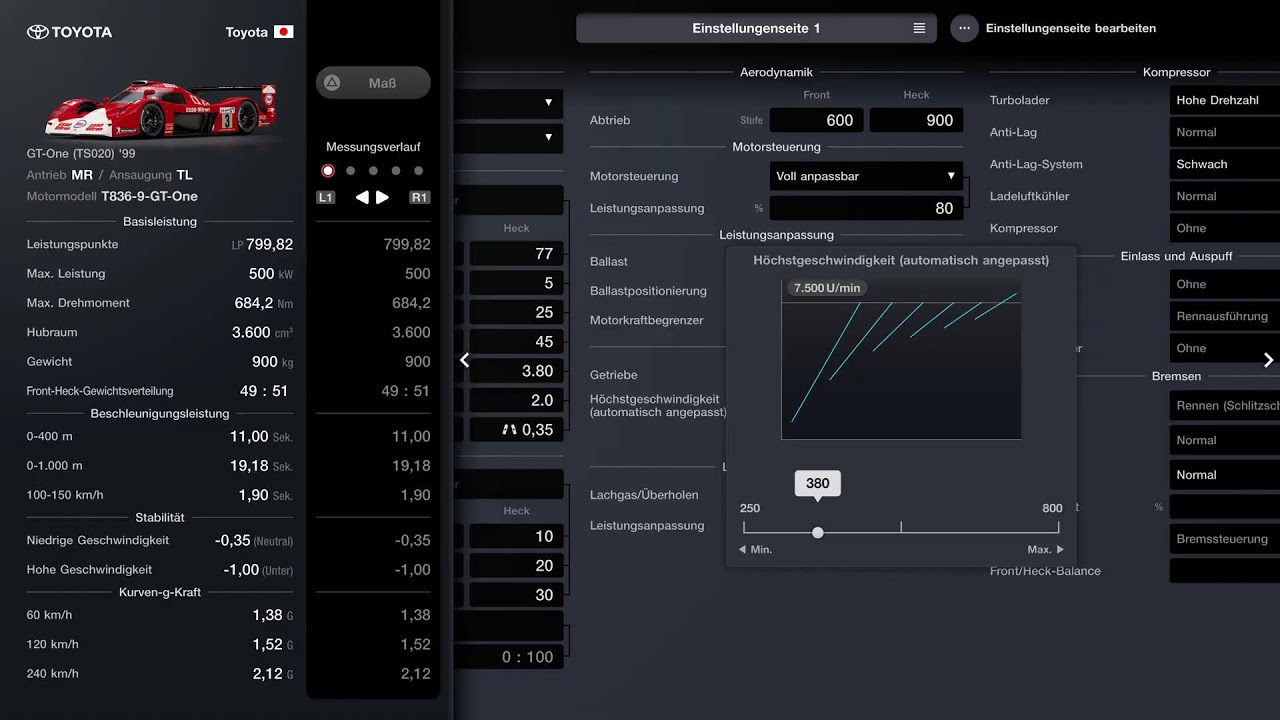Select the second Messungsverlauf dot
The width and height of the screenshot is (1280, 720).
click(x=351, y=171)
